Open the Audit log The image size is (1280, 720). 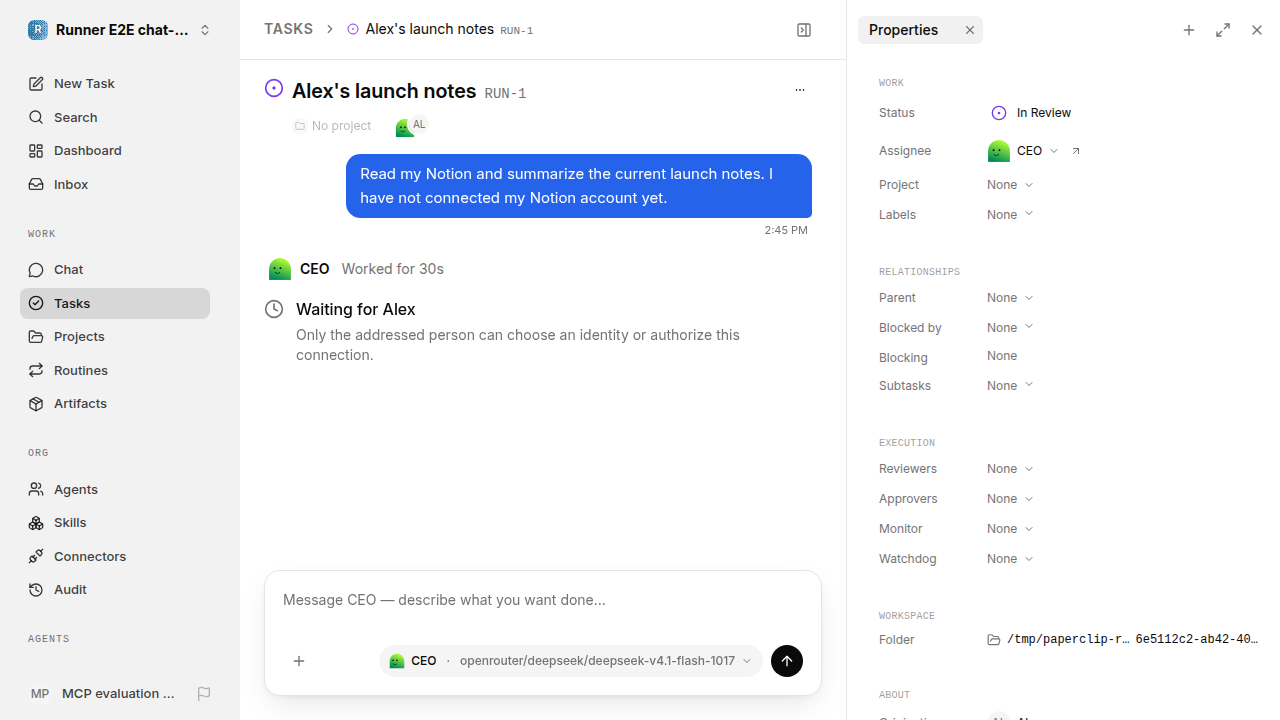115,590
